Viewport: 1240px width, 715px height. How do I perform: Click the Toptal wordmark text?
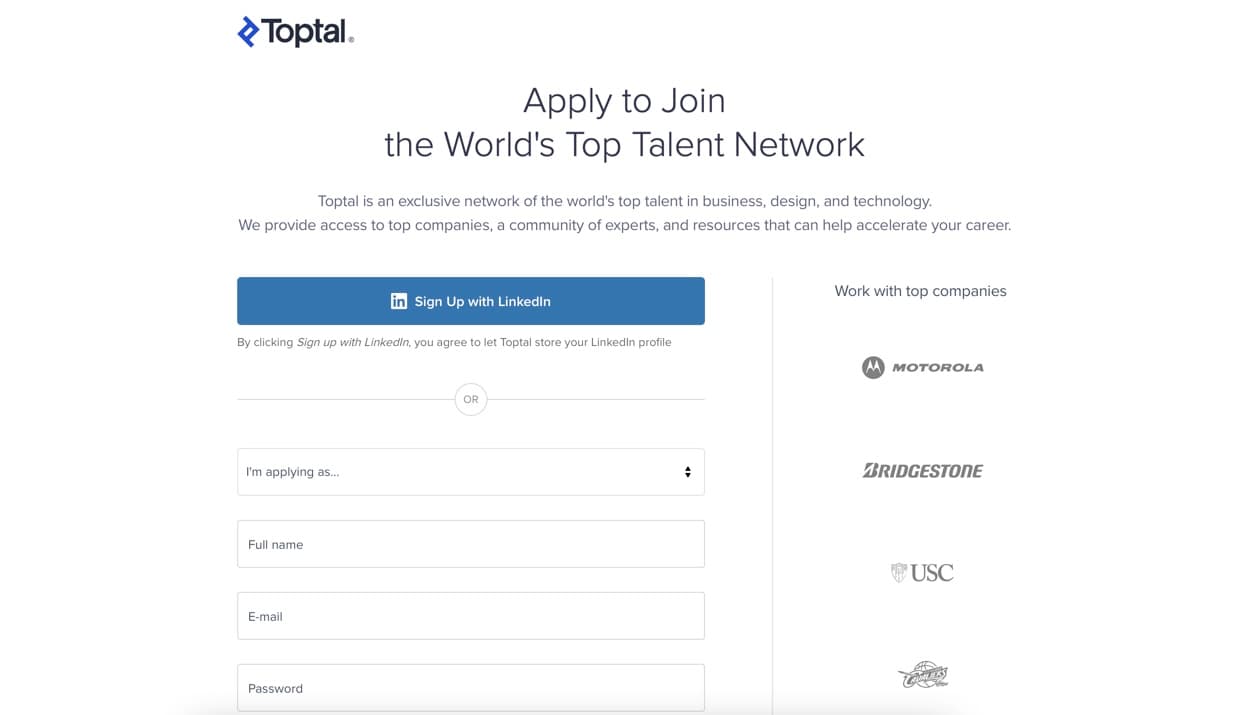[x=305, y=31]
